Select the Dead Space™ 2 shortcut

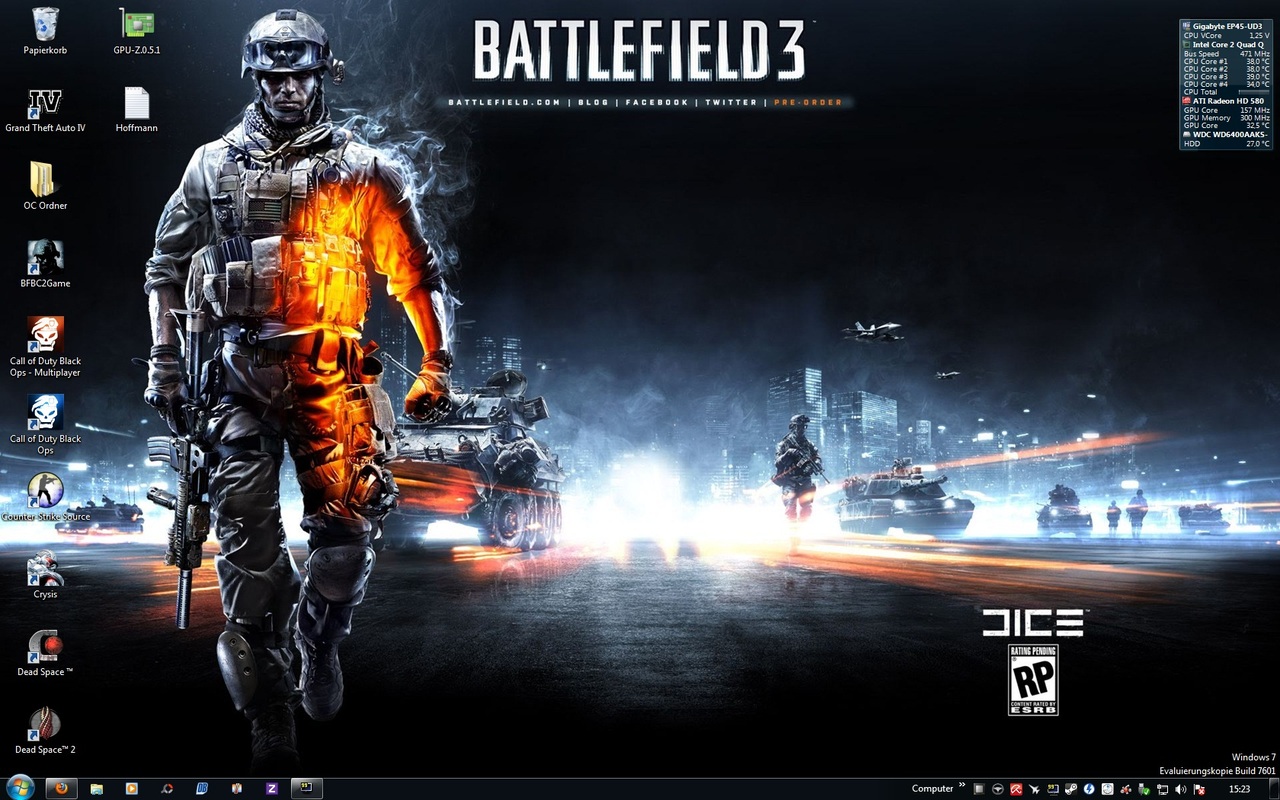pyautogui.click(x=45, y=731)
